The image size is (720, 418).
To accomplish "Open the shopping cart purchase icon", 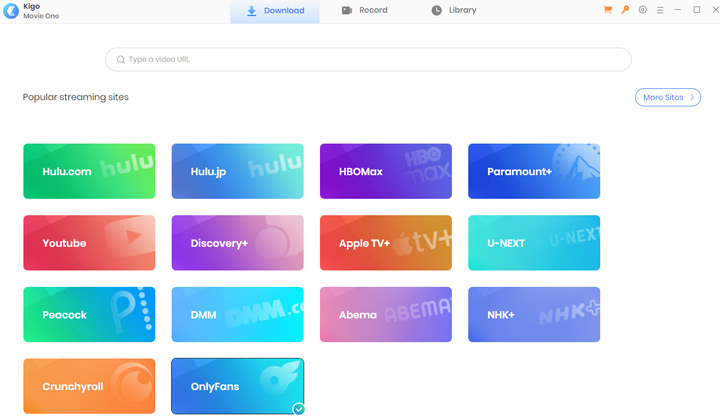I will pos(608,10).
